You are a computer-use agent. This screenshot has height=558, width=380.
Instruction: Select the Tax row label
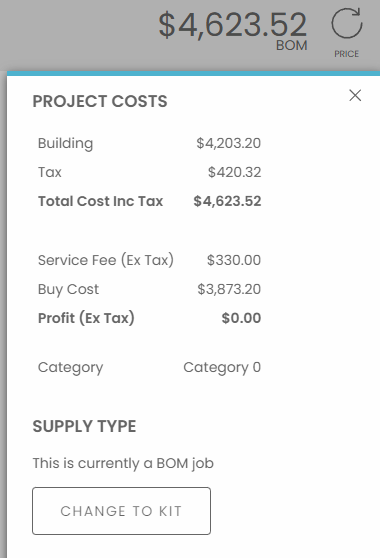point(50,172)
